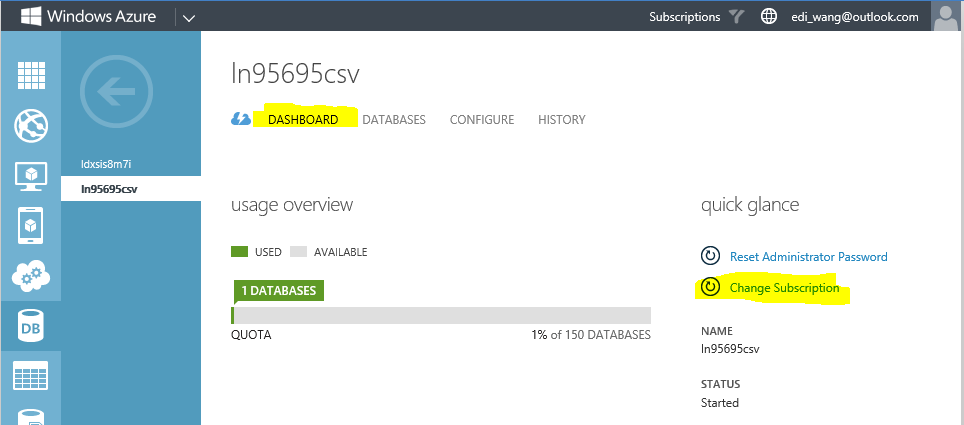Click the user avatar picture
The image size is (964, 425).
tap(947, 16)
